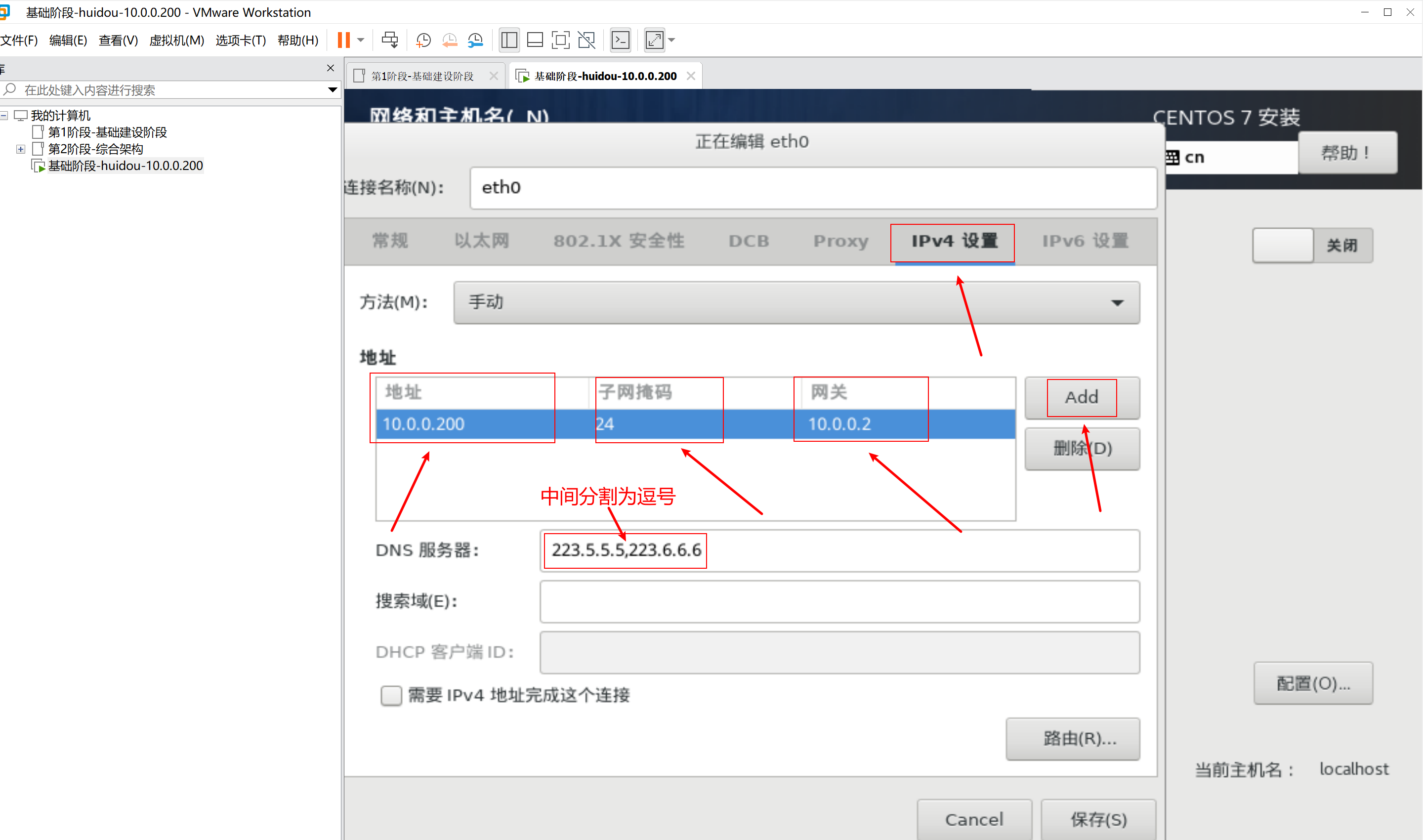The image size is (1423, 840).
Task: Click Send Ctrl+Alt+Del toolbar icon
Action: click(389, 40)
